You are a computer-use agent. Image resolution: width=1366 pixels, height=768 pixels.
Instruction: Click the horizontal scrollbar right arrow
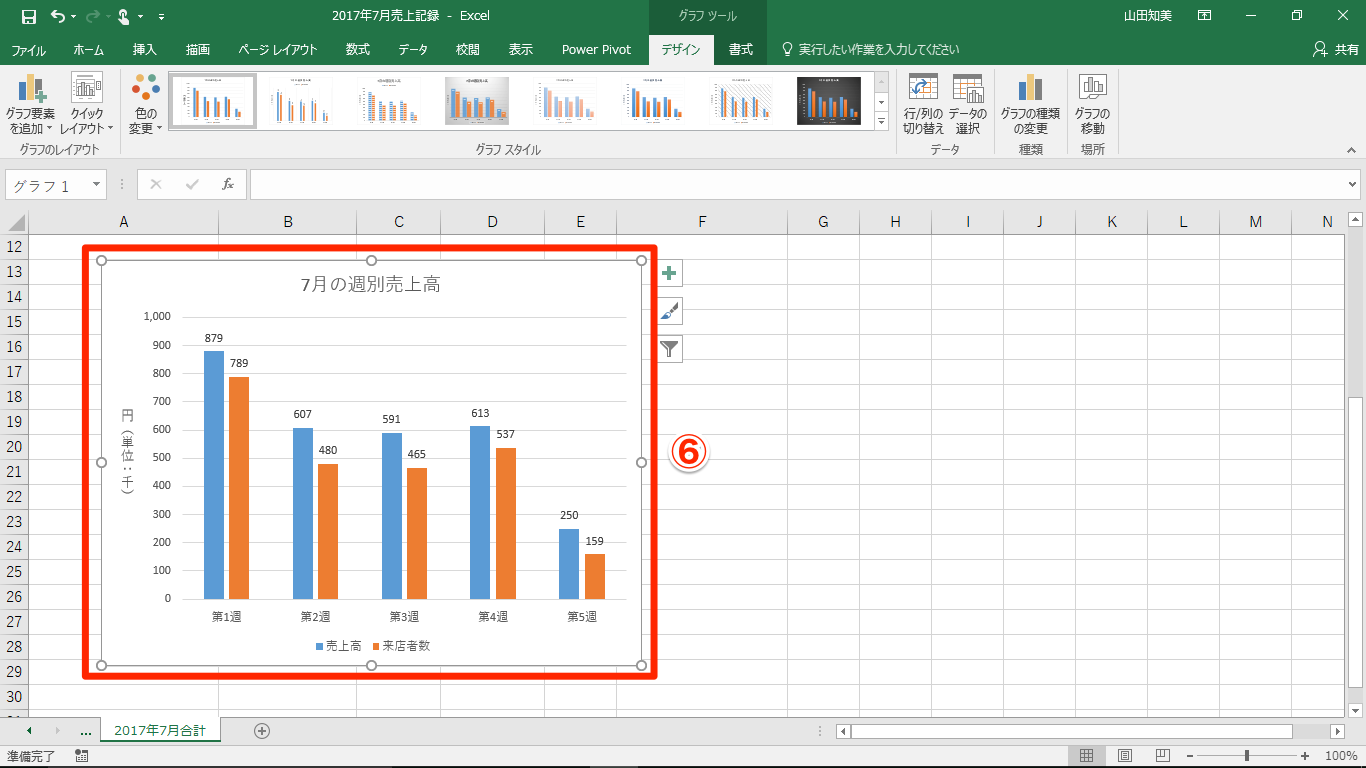tap(1337, 731)
